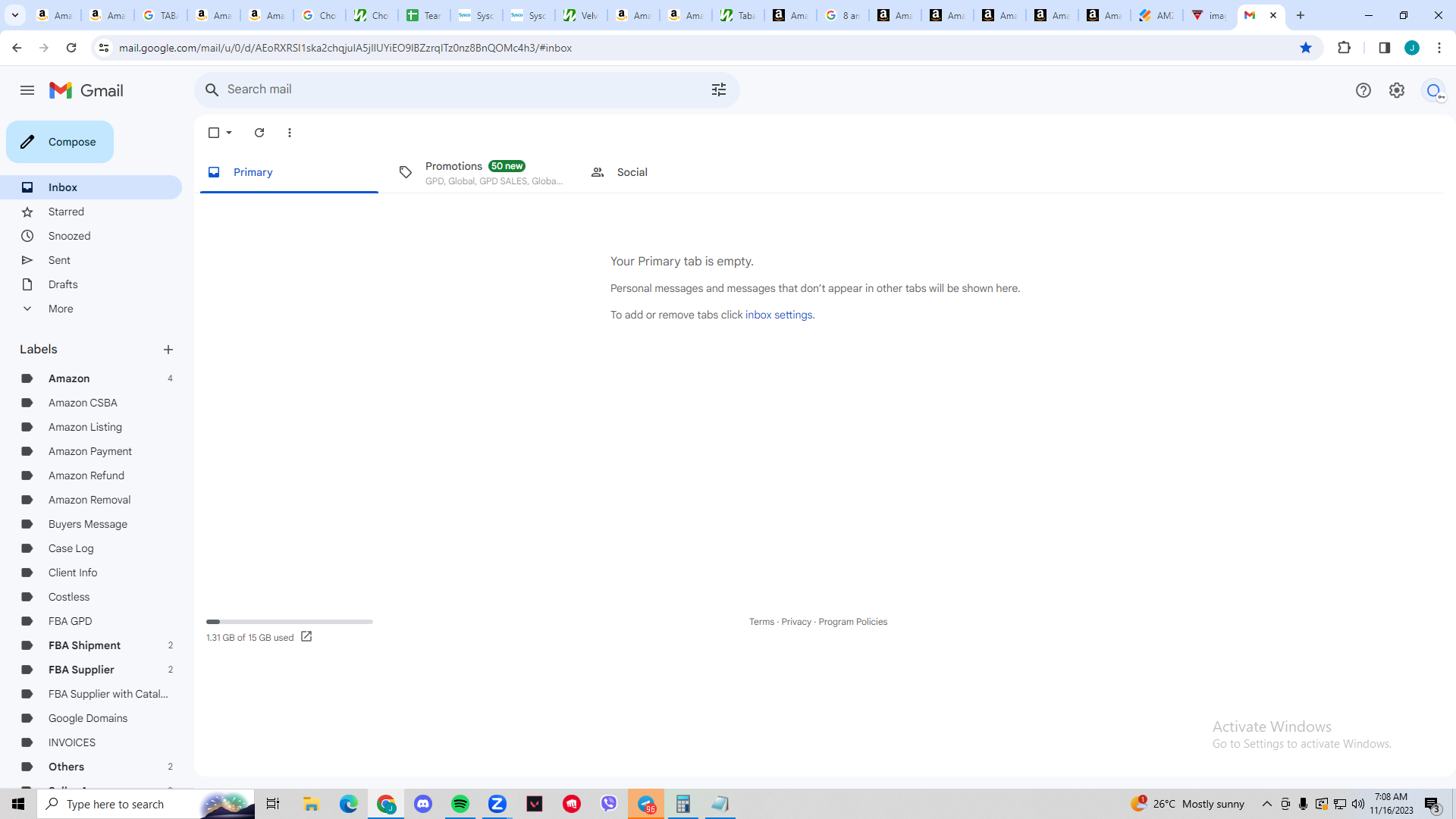Open Chrome three-dot menu
The height and width of the screenshot is (819, 1456).
tap(1439, 48)
